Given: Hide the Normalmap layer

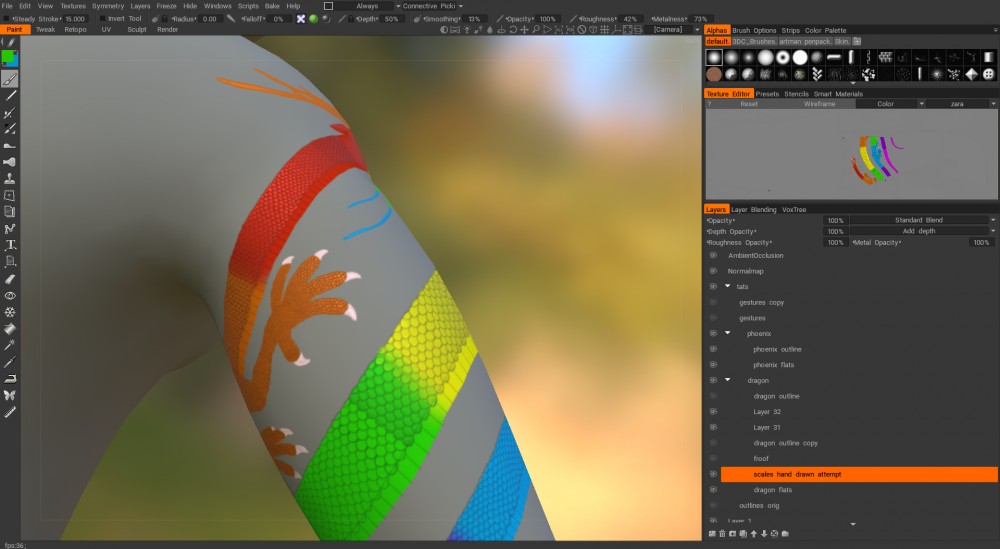Looking at the screenshot, I should [713, 271].
